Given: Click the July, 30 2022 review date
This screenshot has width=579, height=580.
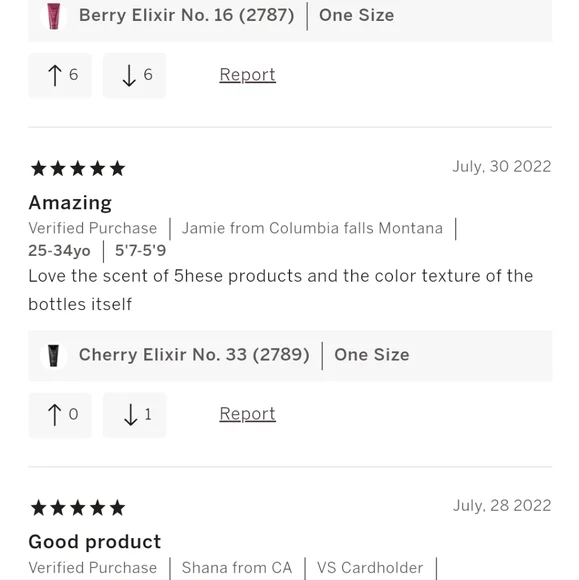Looking at the screenshot, I should pyautogui.click(x=502, y=166).
